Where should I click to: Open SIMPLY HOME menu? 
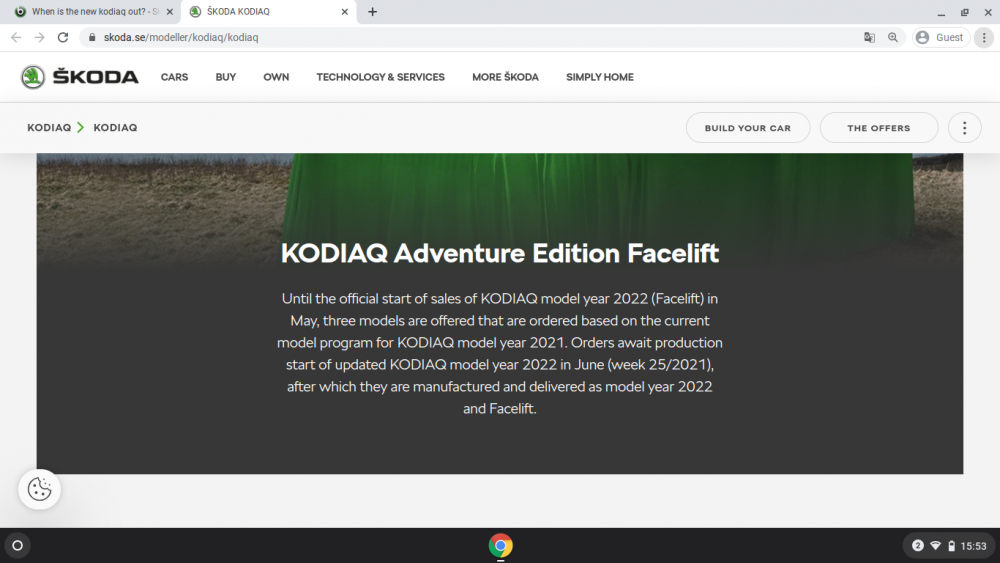[599, 77]
